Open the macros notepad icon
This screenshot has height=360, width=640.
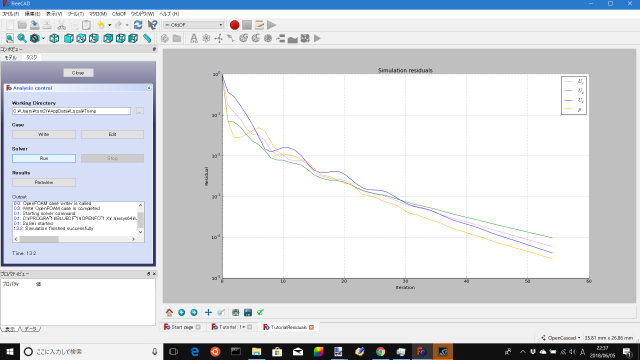[259, 25]
